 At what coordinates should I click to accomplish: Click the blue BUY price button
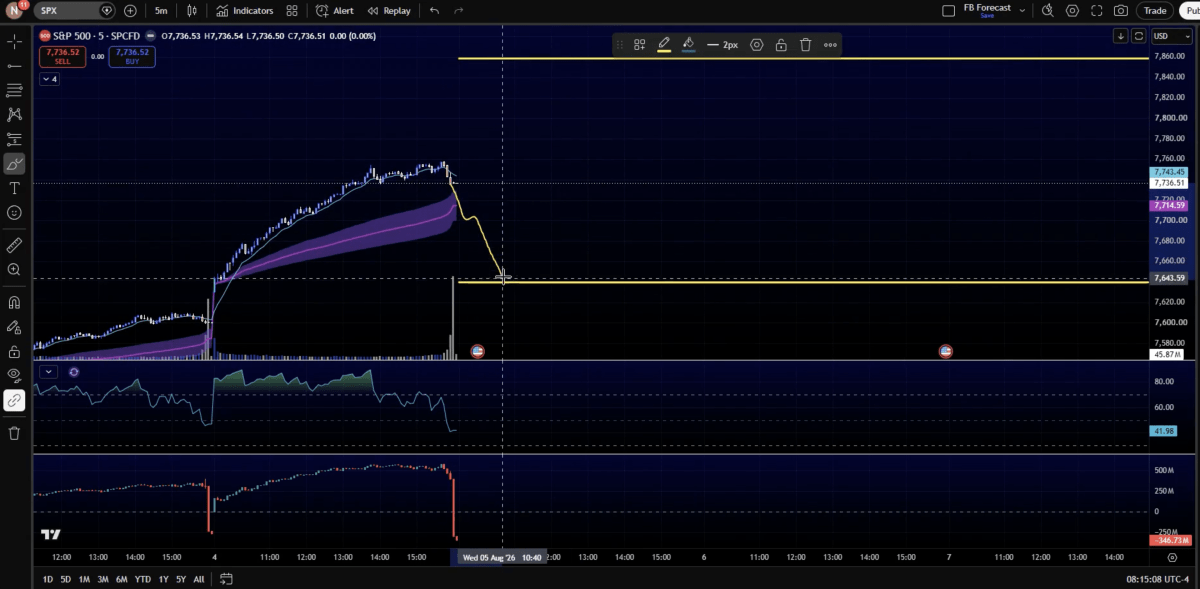(132, 56)
